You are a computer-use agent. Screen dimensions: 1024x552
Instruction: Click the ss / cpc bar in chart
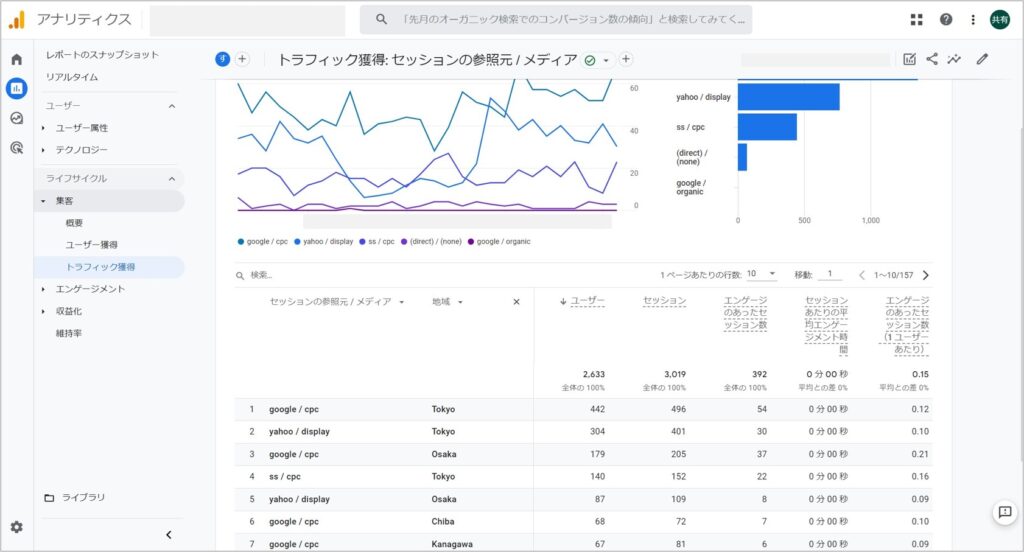coord(767,127)
